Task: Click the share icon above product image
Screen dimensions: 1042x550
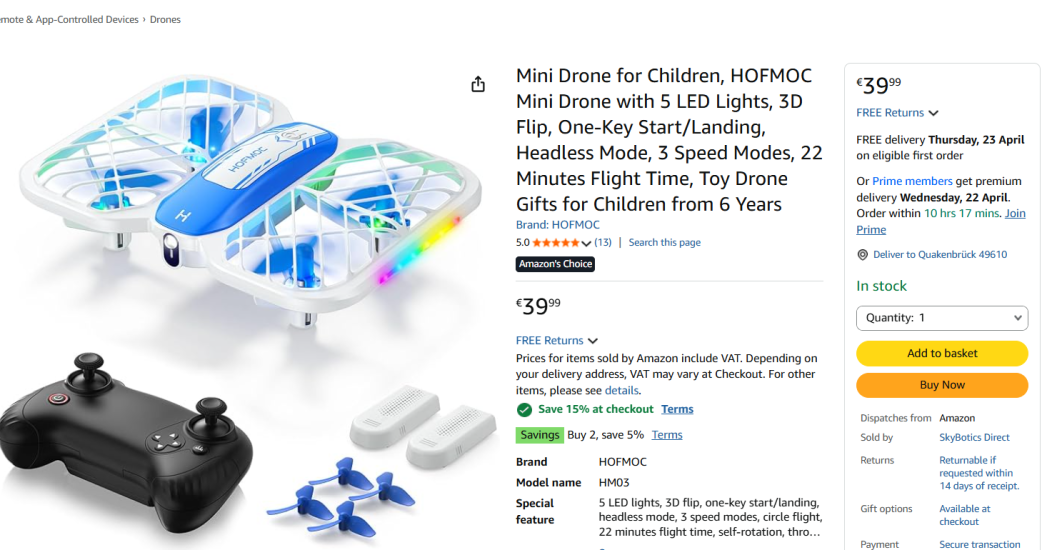Action: pos(478,84)
